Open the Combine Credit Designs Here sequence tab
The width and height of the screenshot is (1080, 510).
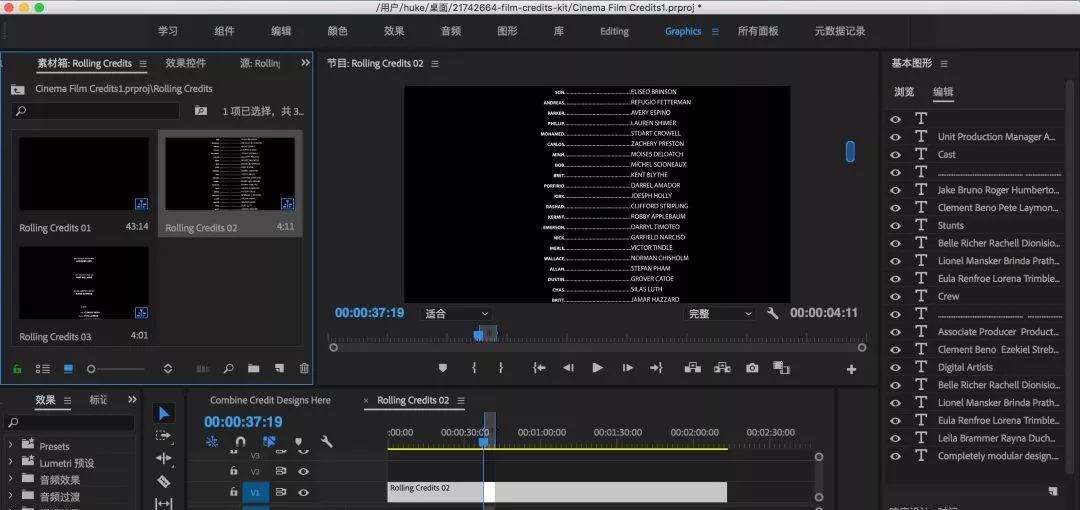click(x=270, y=400)
